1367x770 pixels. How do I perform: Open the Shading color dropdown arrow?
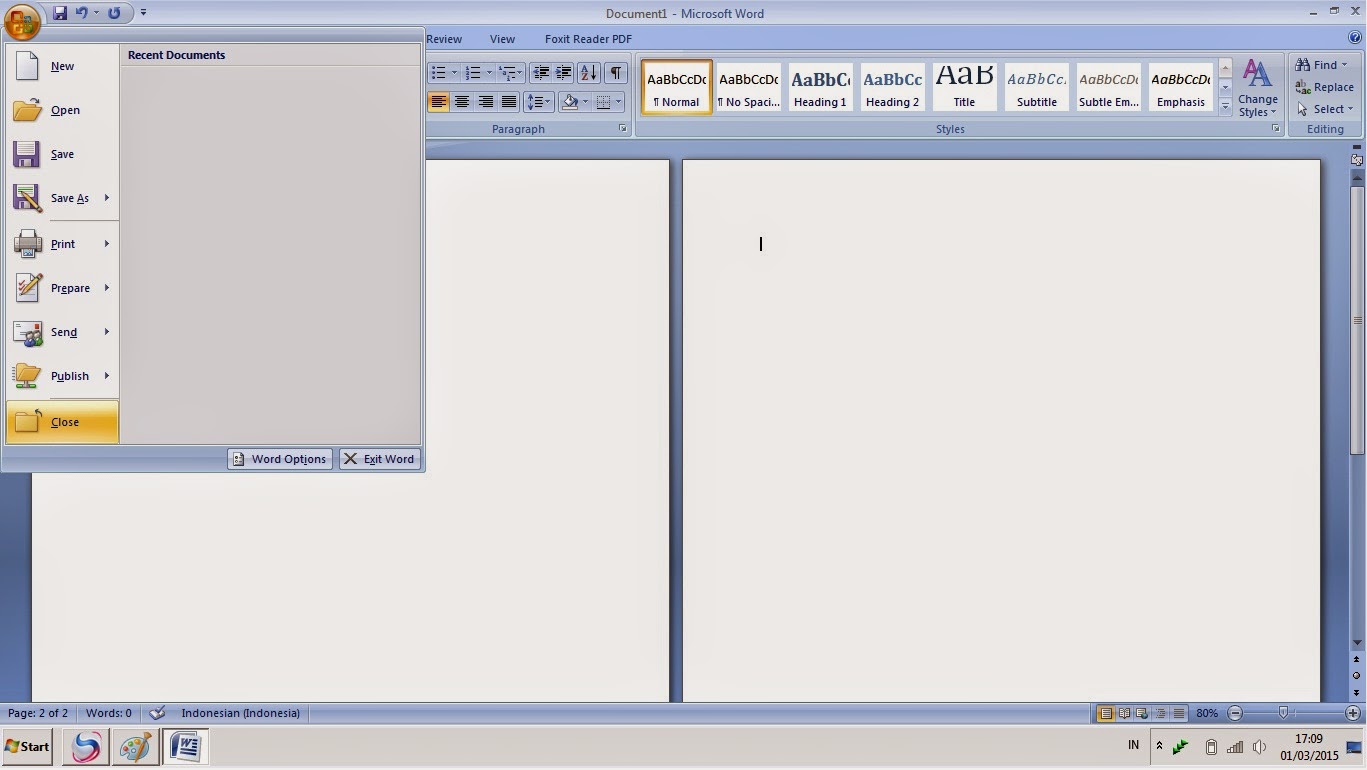coord(585,101)
